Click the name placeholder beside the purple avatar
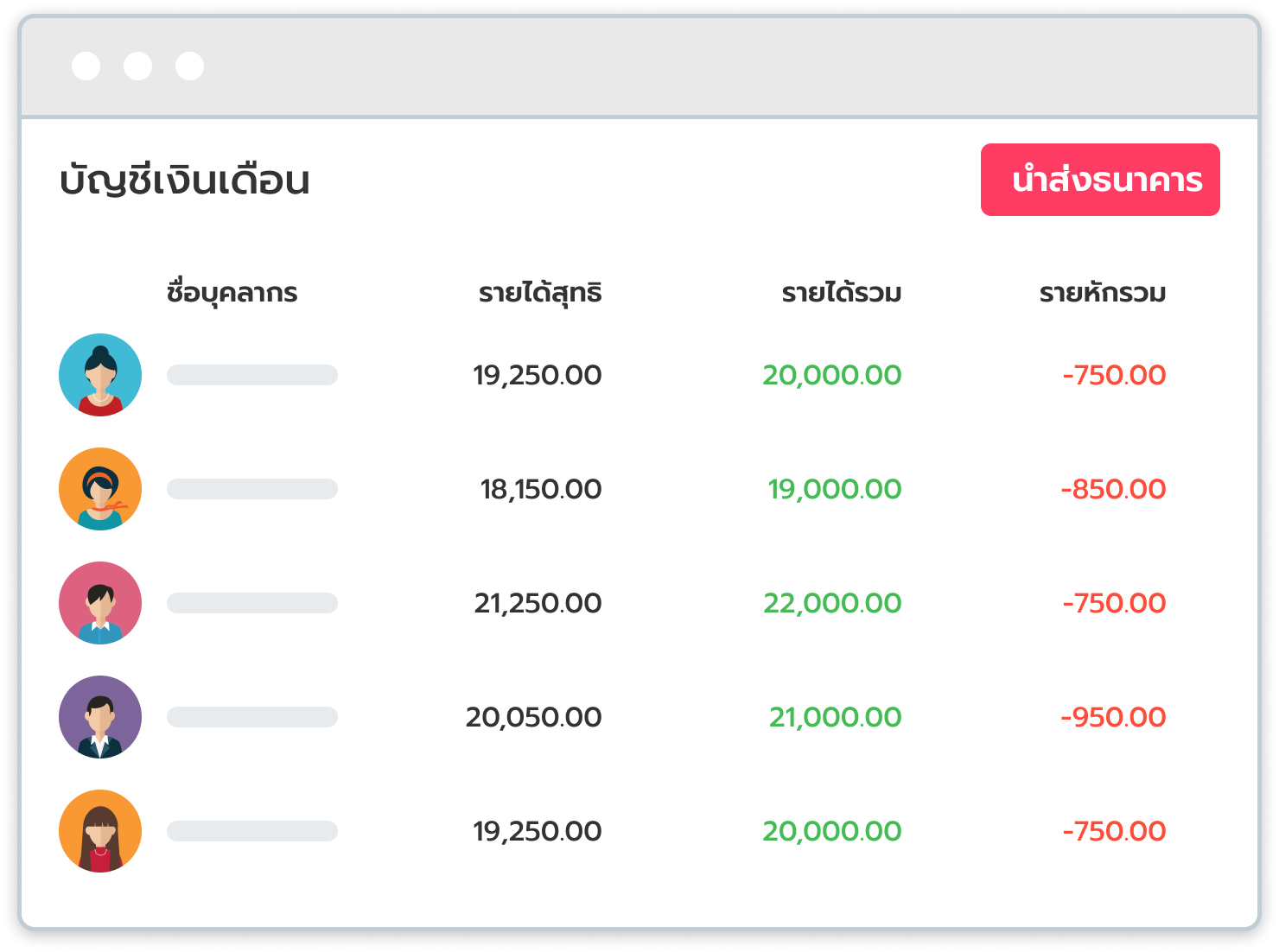The height and width of the screenshot is (952, 1279). point(252,717)
